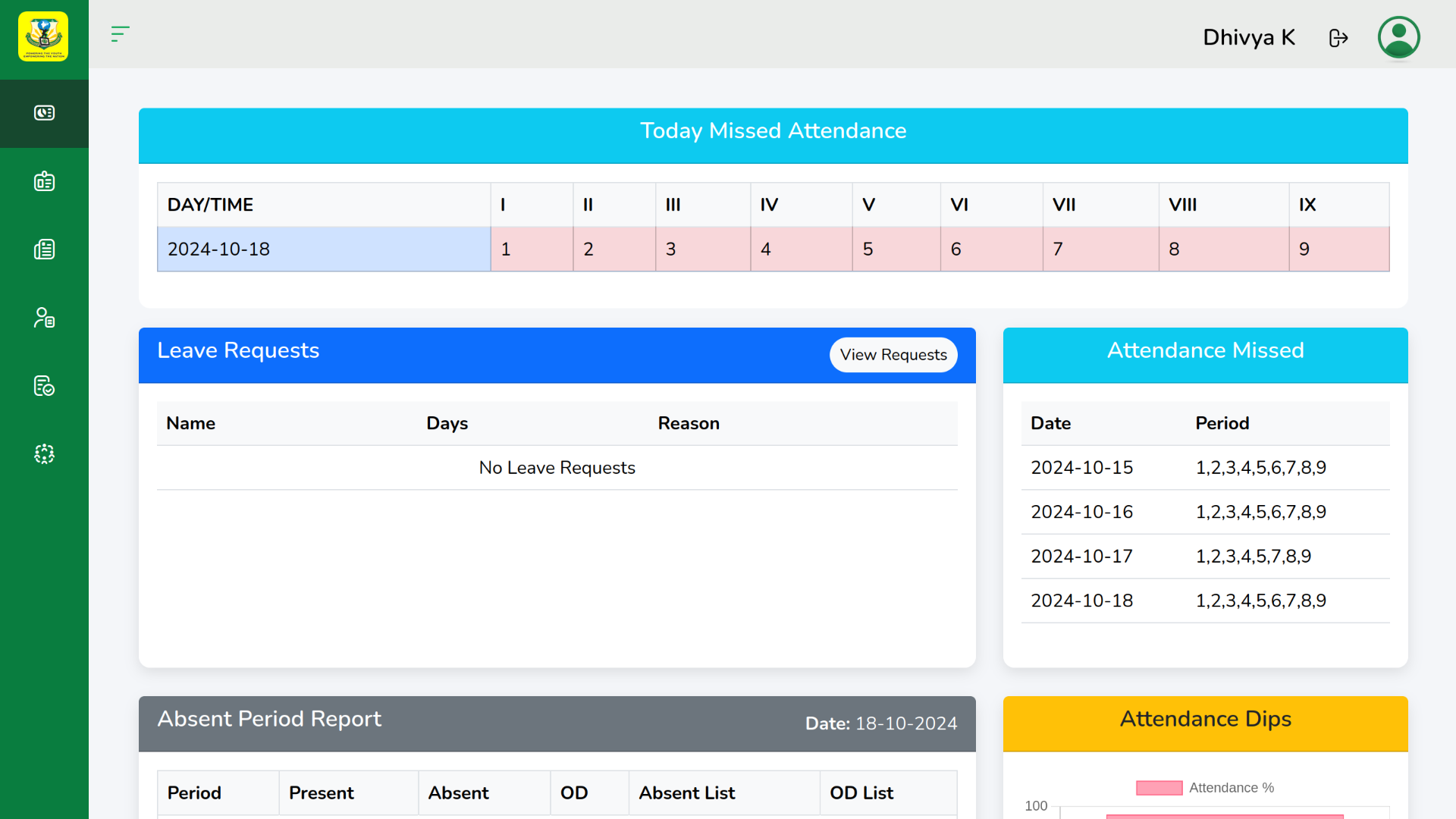Select the 2024-10-15 row in Attendance Missed
The width and height of the screenshot is (1456, 819).
coord(1081,467)
